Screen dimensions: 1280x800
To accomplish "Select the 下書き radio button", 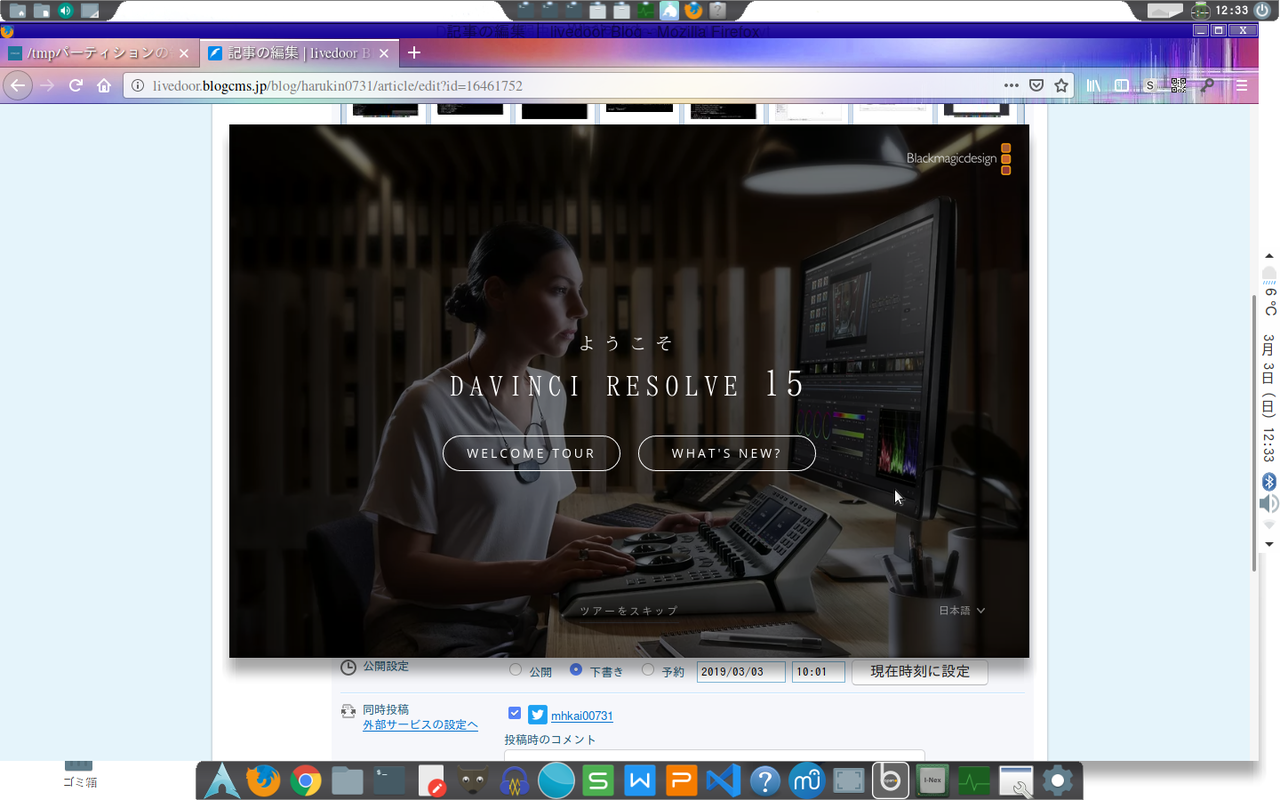I will pos(576,670).
